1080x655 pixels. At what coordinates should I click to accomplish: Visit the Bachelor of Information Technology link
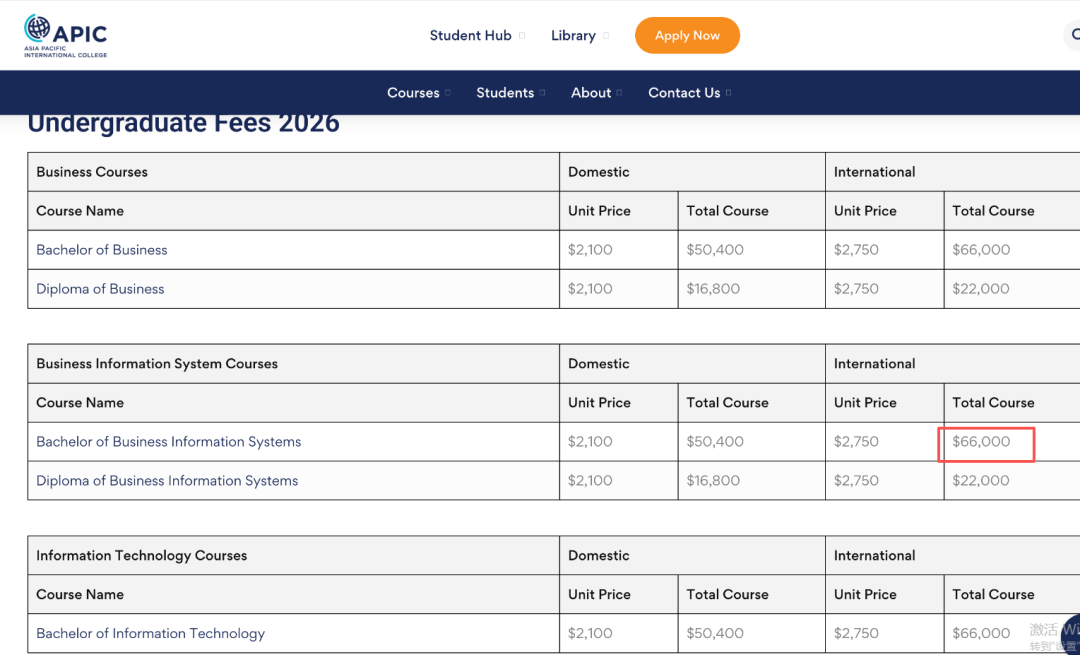(150, 633)
